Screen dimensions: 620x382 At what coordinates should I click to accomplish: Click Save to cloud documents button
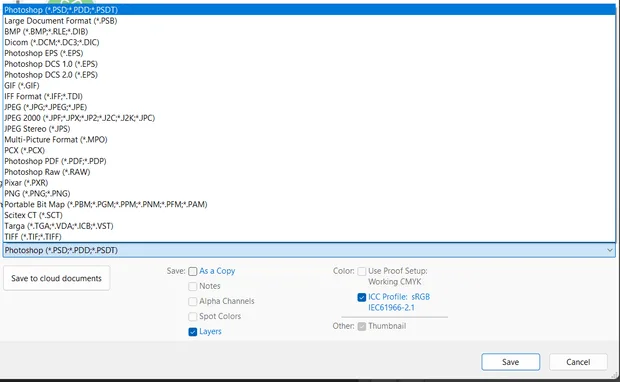(57, 278)
